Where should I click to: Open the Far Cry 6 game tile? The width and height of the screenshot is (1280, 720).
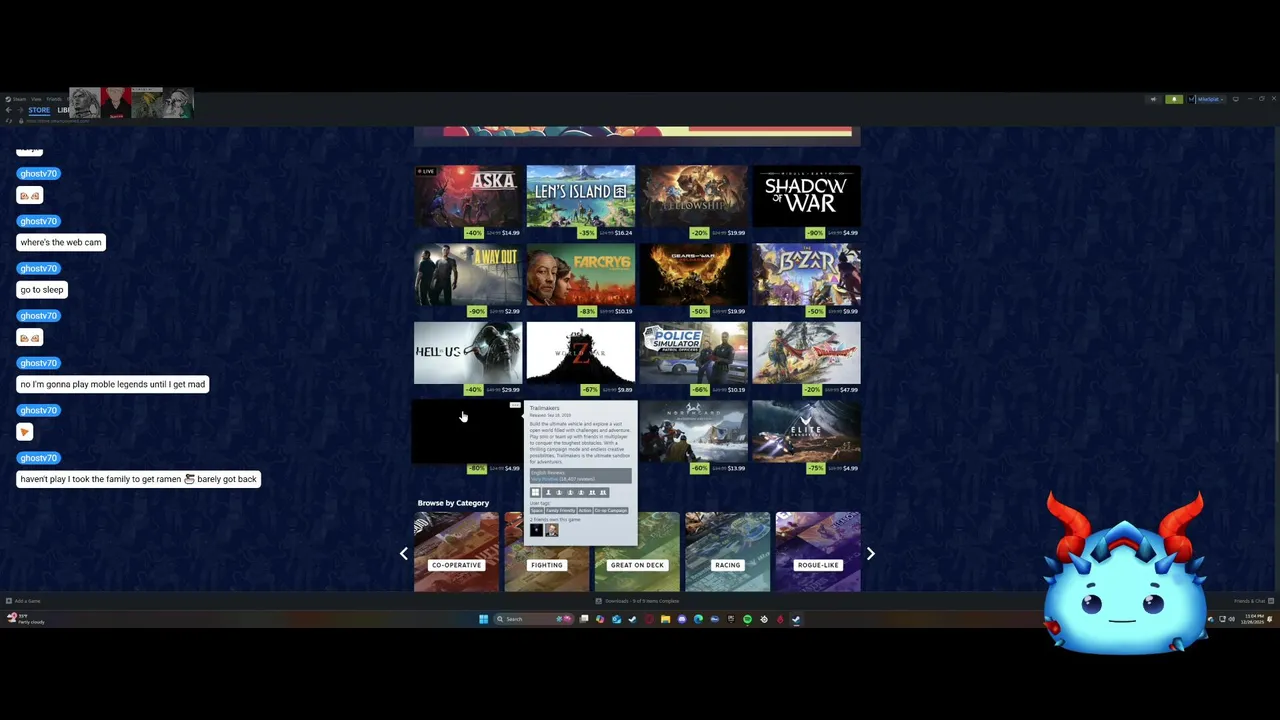580,279
